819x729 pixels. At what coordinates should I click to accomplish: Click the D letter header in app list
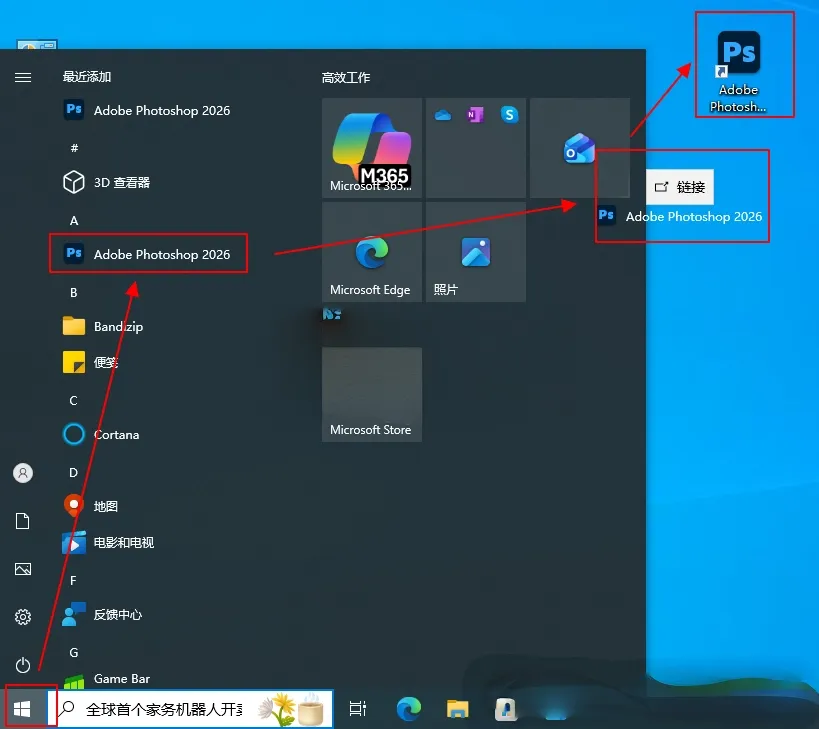click(74, 473)
